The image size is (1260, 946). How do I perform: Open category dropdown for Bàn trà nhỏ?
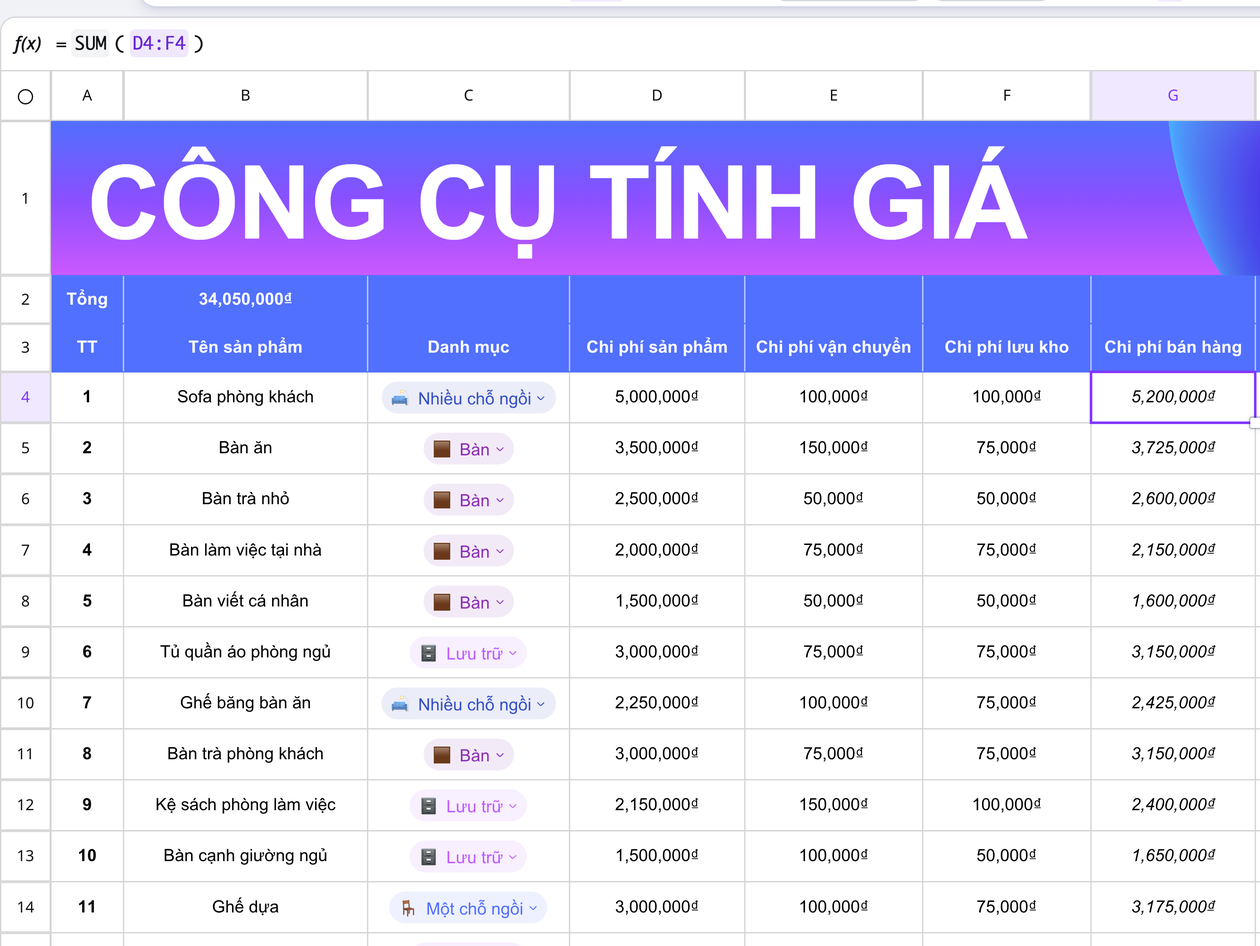[468, 500]
